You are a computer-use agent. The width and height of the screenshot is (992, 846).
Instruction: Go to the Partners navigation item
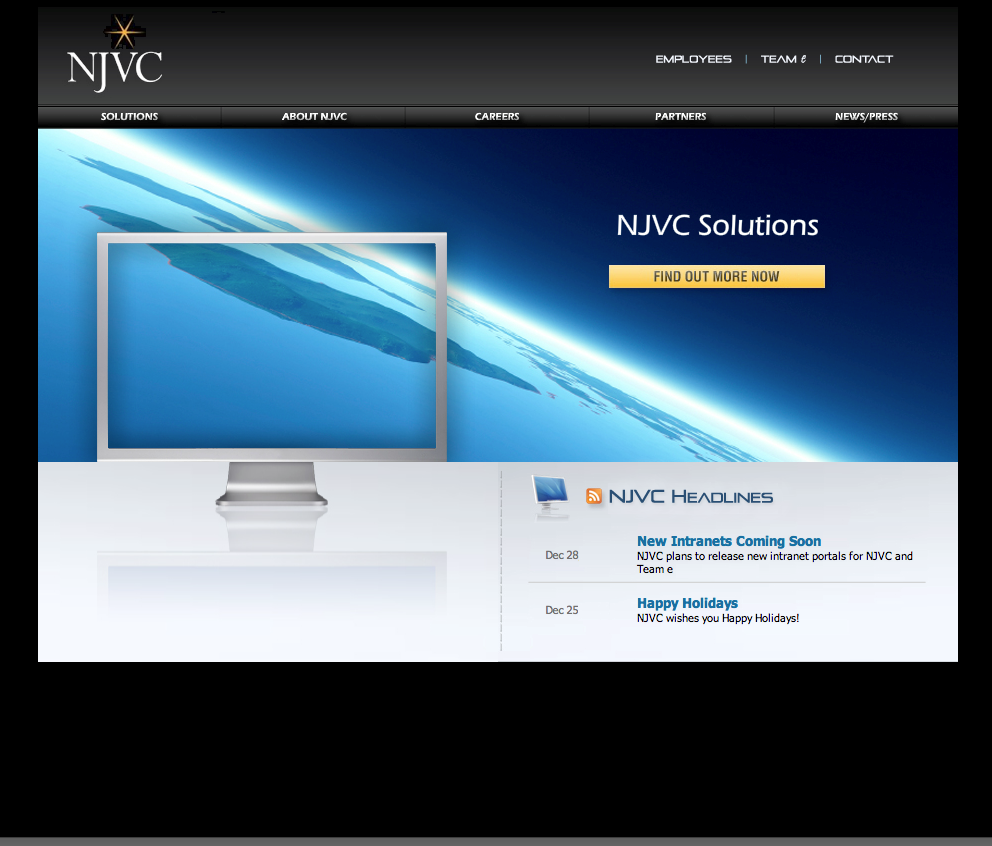click(x=681, y=116)
